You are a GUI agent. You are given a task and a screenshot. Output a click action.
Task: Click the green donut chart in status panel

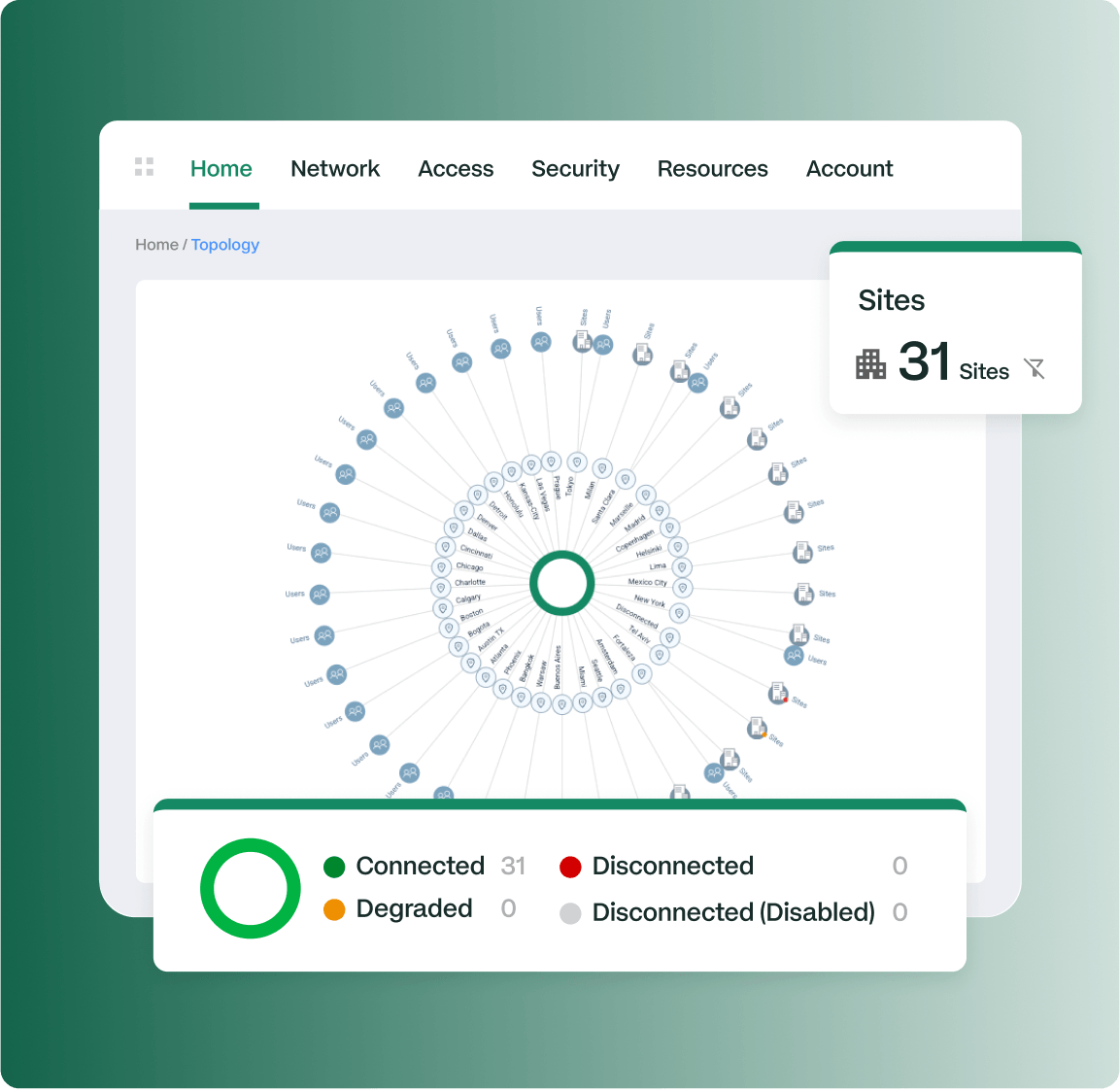[x=251, y=889]
